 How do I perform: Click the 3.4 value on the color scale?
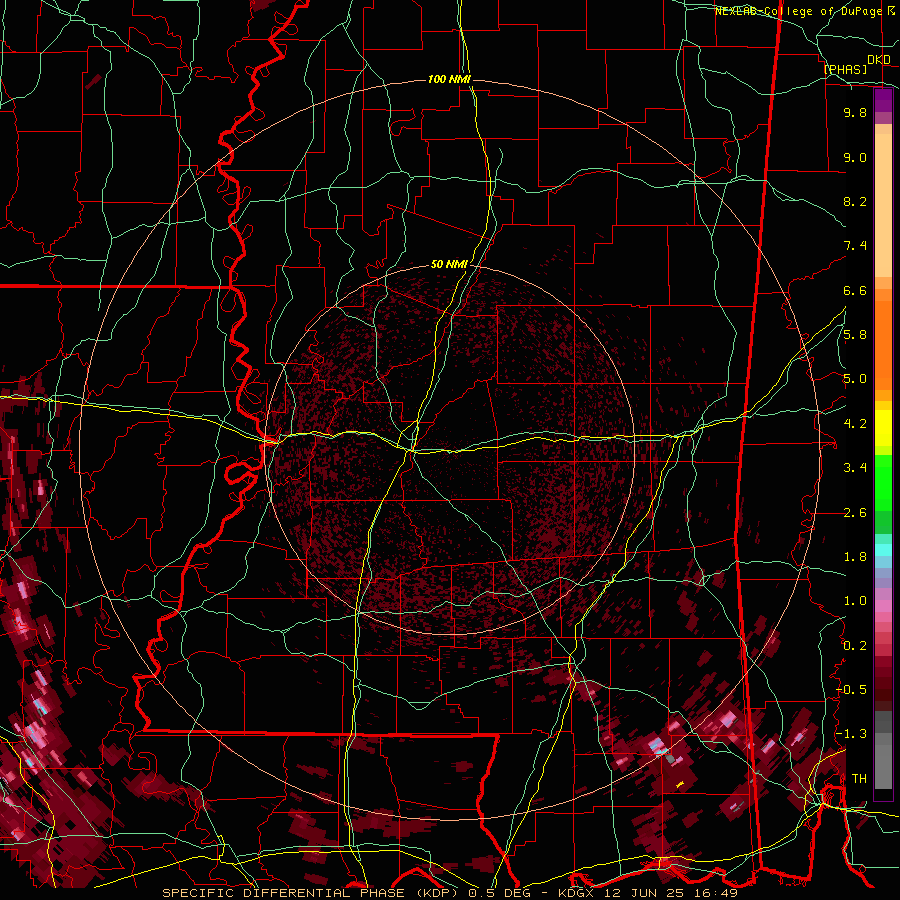tap(855, 468)
